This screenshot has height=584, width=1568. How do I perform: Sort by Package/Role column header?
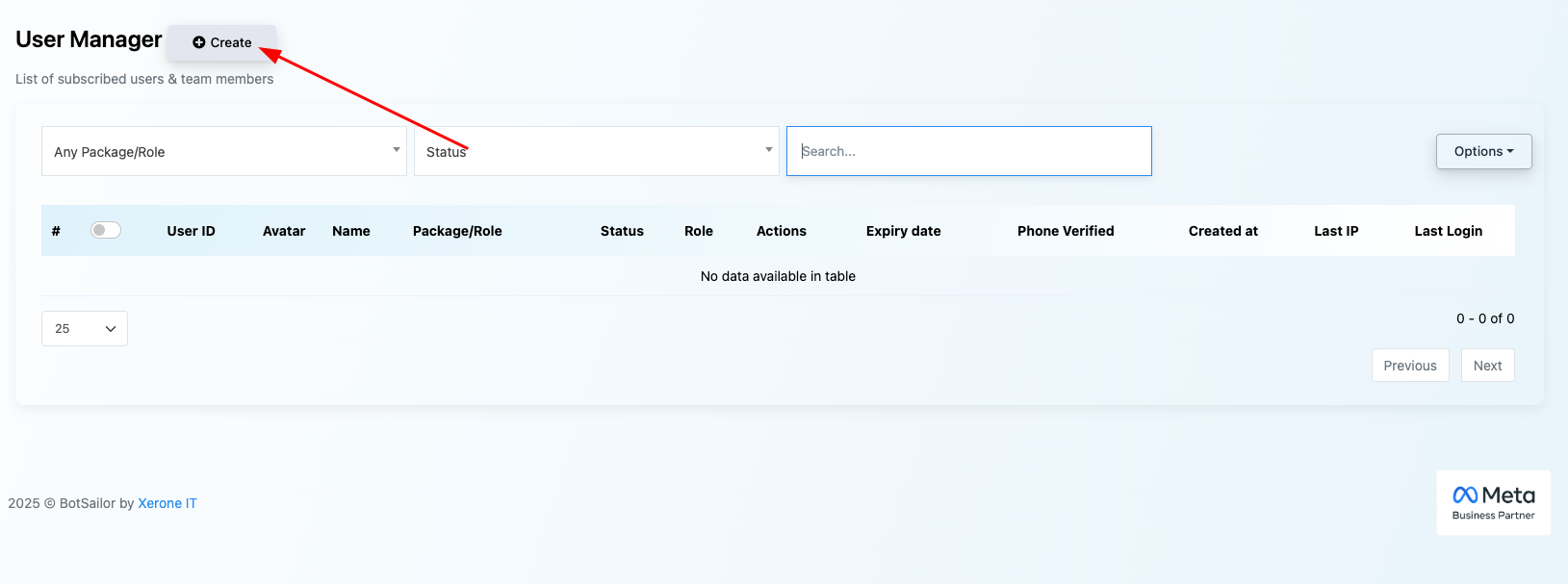point(457,231)
